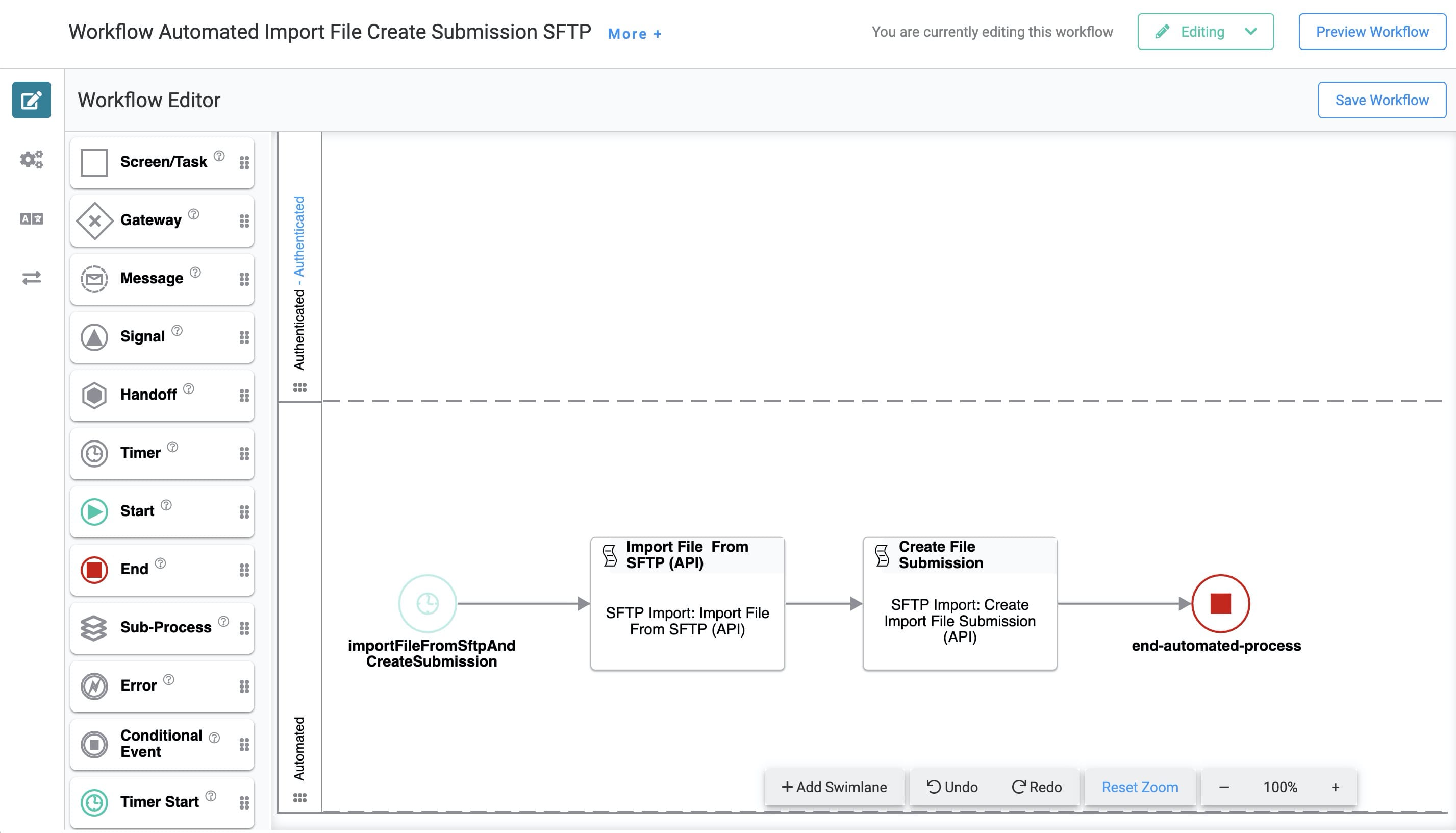Click the end-automated-process label
The height and width of the screenshot is (833, 1456).
click(1216, 645)
